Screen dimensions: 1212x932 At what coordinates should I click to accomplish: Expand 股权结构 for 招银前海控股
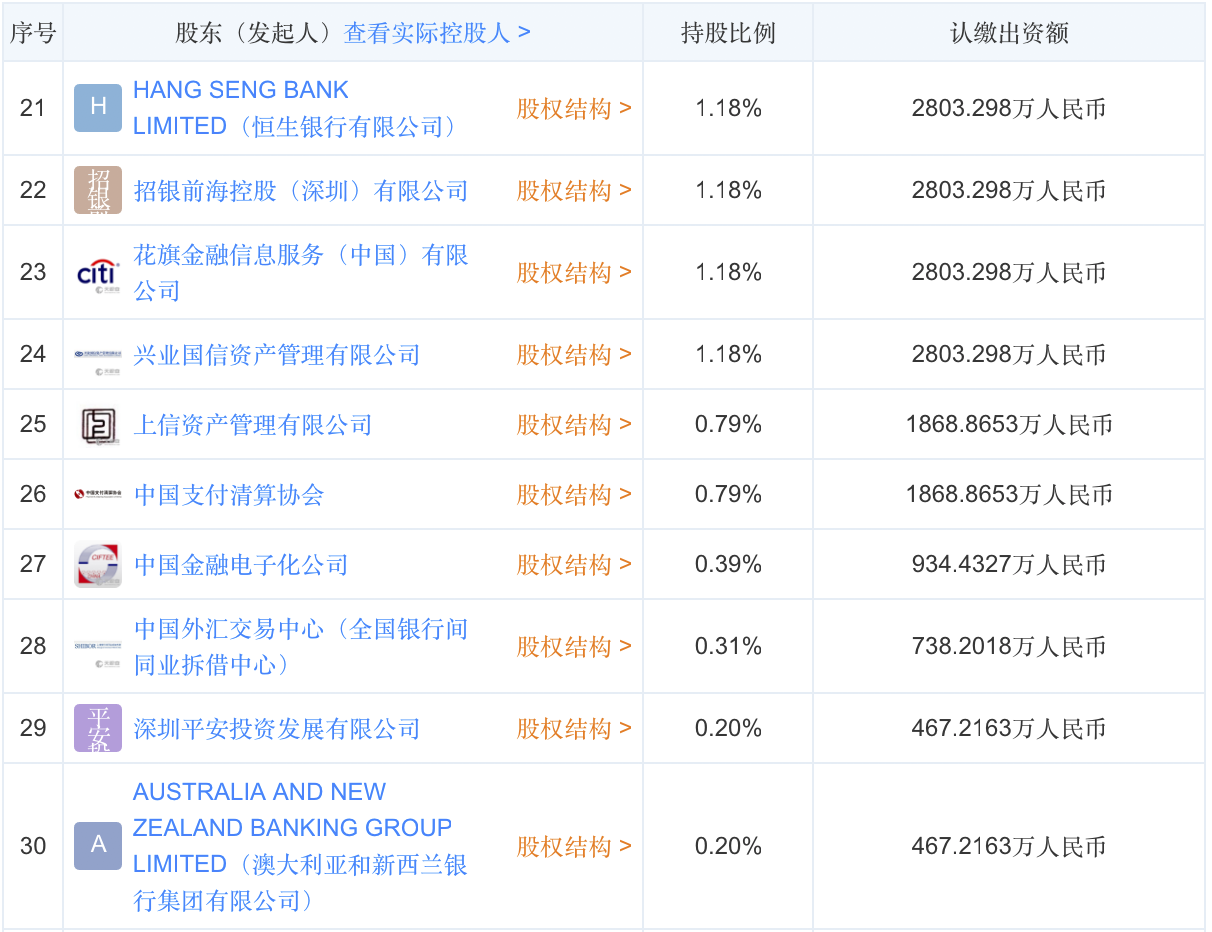[574, 190]
